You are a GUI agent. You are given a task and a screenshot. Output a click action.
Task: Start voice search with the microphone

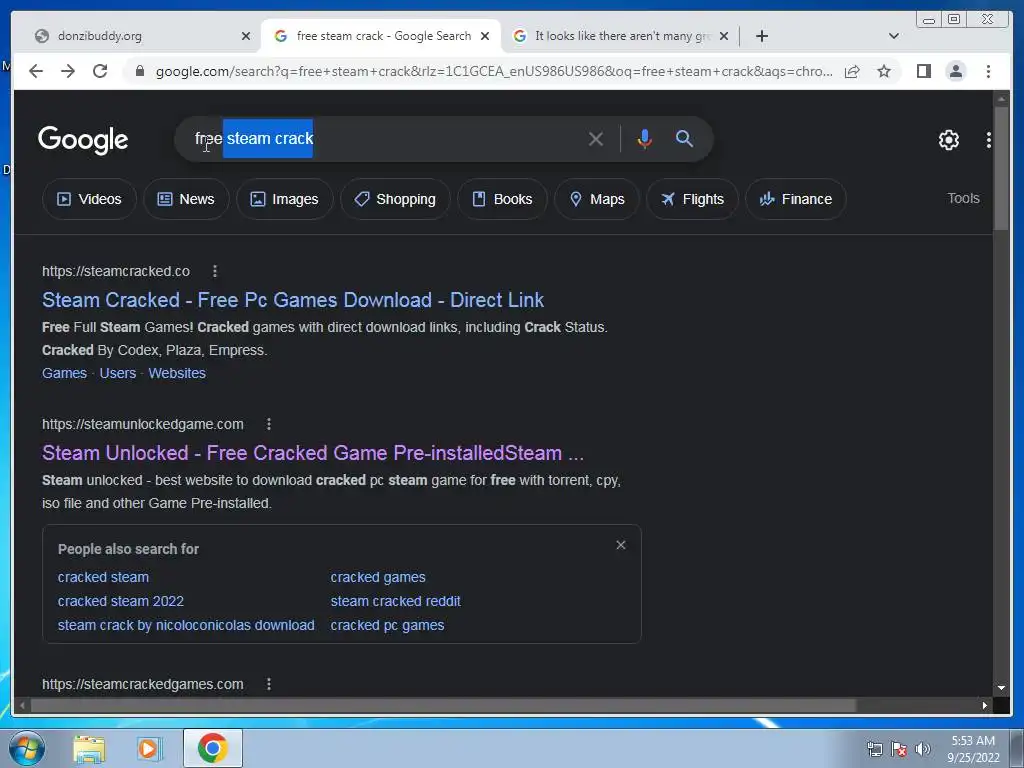pyautogui.click(x=645, y=139)
